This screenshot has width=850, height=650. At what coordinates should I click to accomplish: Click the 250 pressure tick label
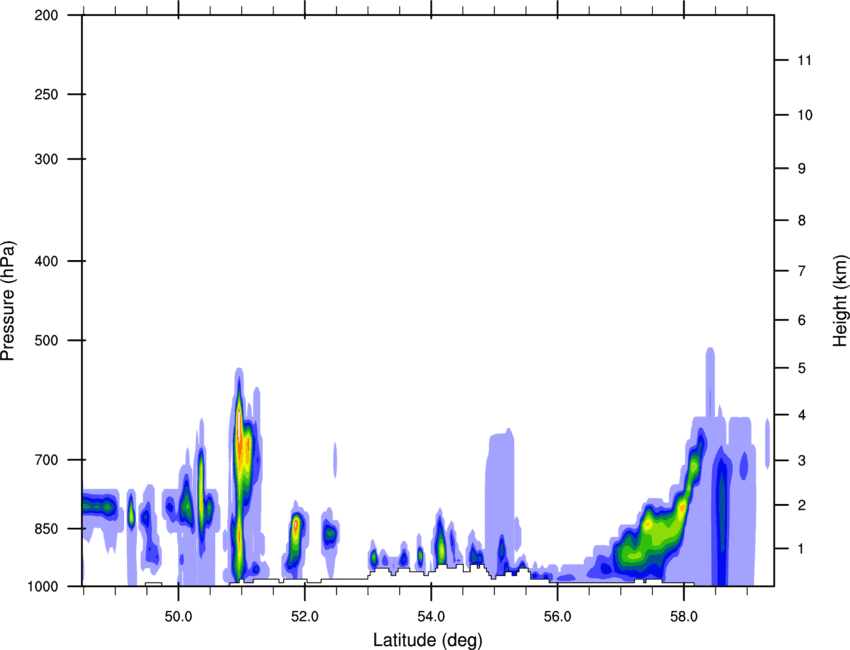tap(46, 94)
